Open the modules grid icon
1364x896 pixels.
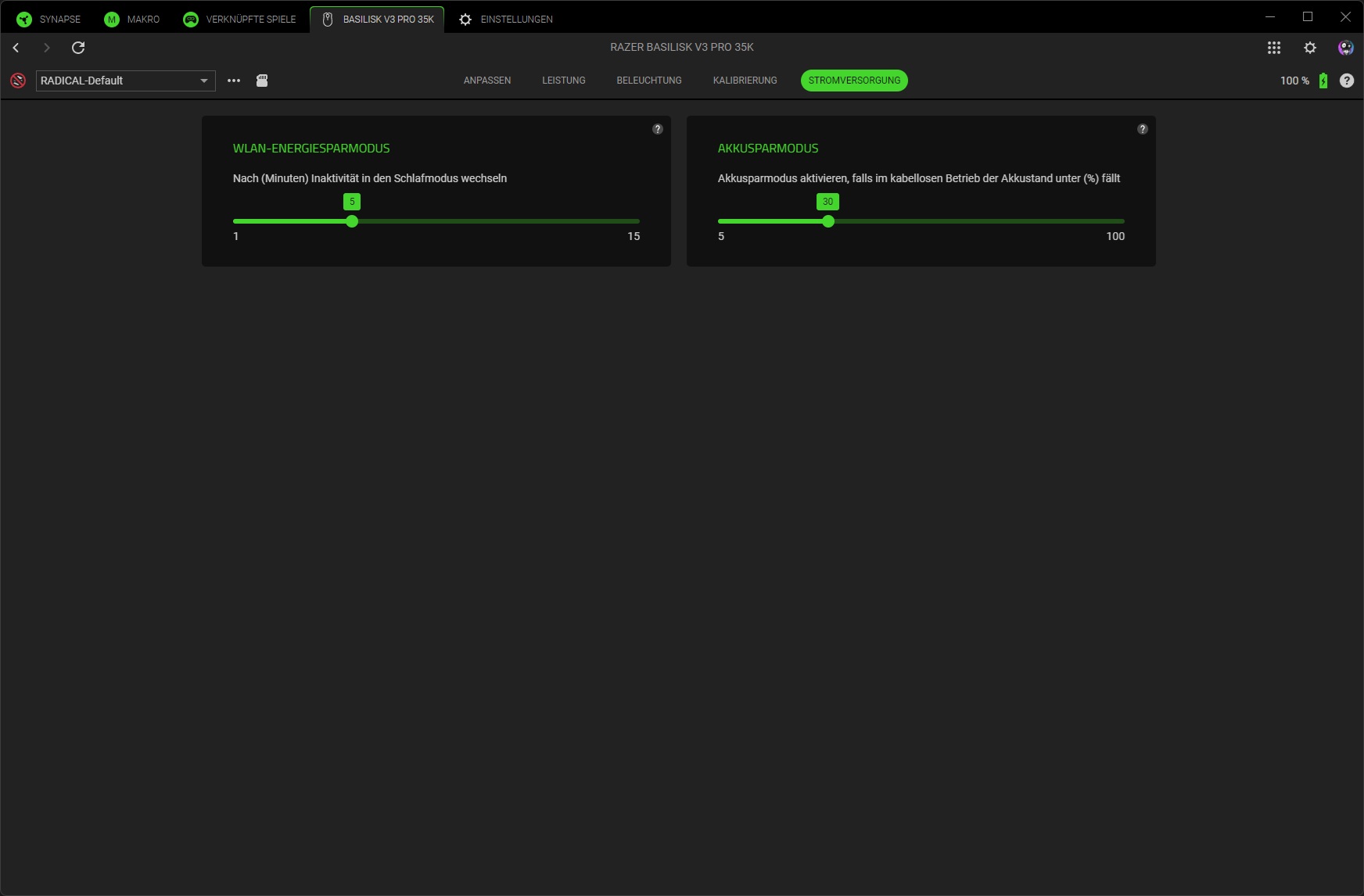tap(1274, 48)
